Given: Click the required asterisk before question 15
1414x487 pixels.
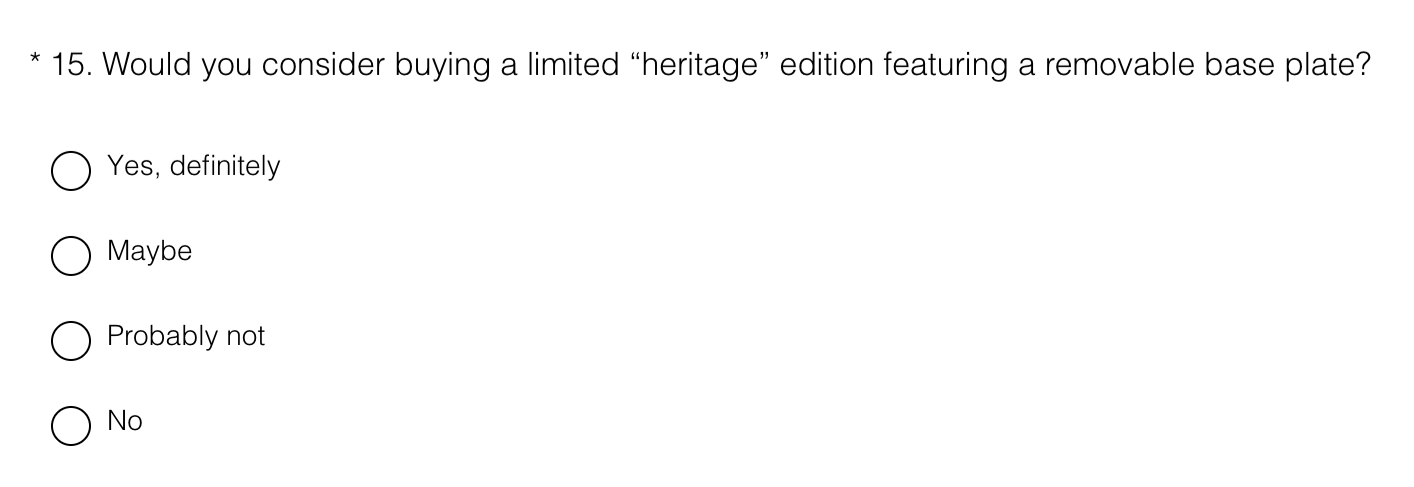Looking at the screenshot, I should (x=35, y=62).
